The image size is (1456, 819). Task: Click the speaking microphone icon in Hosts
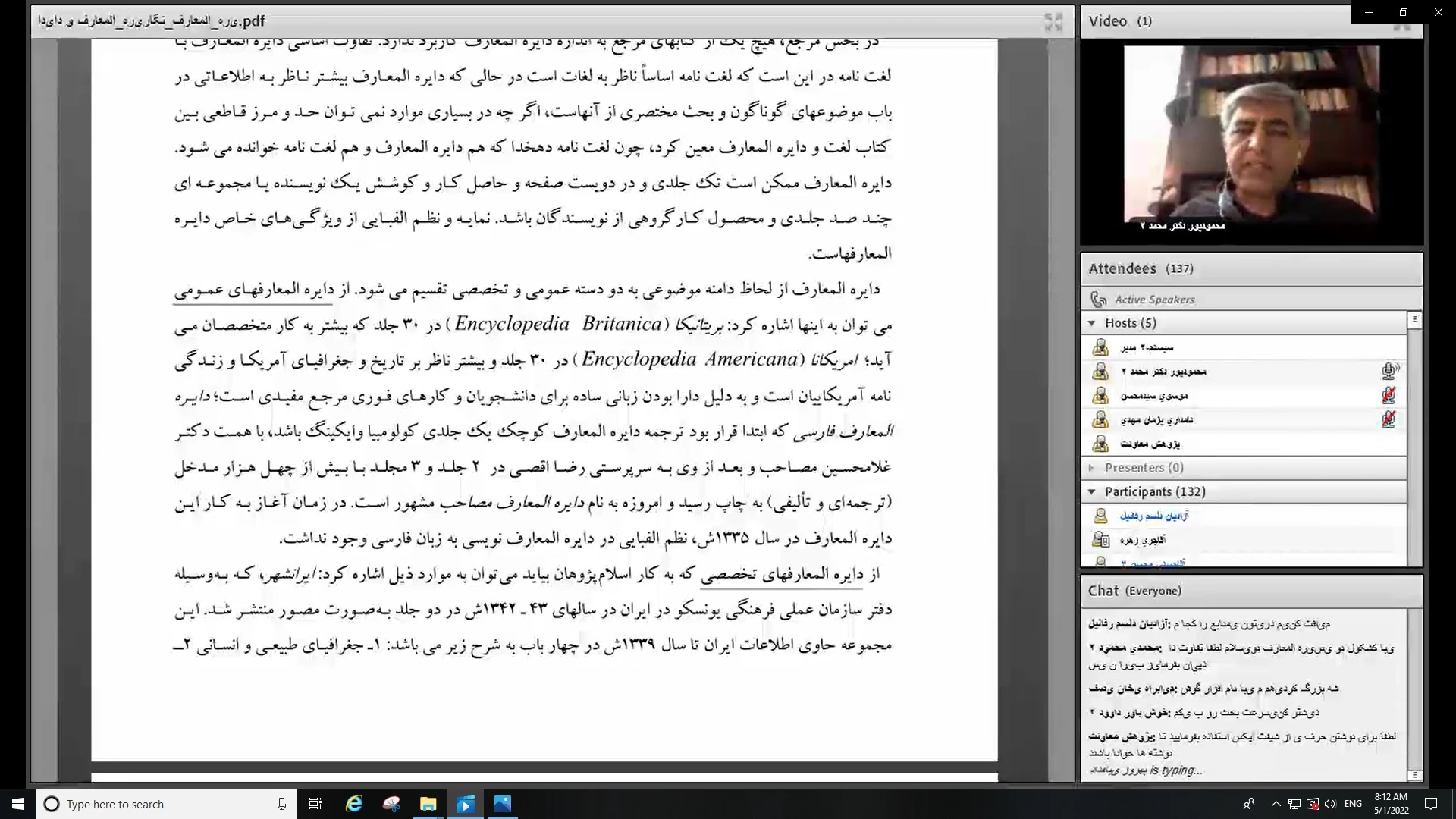pyautogui.click(x=1389, y=371)
